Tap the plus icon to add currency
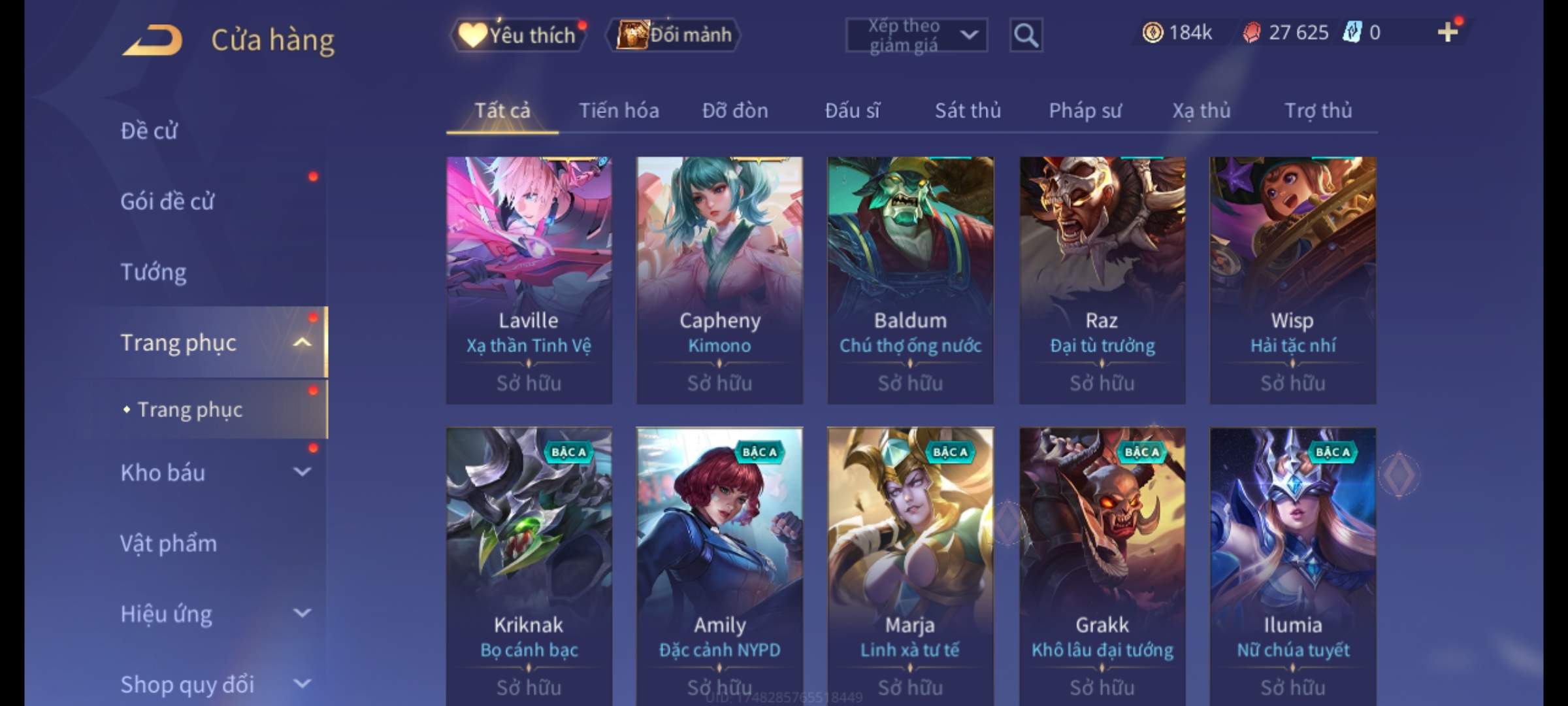This screenshot has height=706, width=1568. point(1448,32)
